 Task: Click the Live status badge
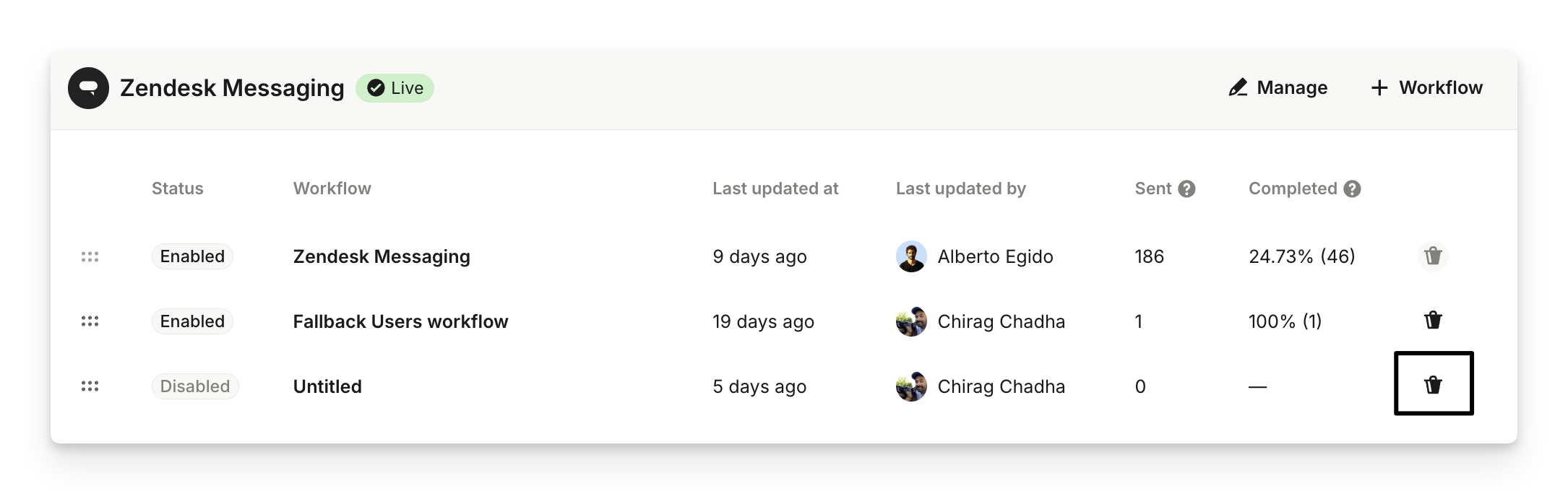coord(395,88)
